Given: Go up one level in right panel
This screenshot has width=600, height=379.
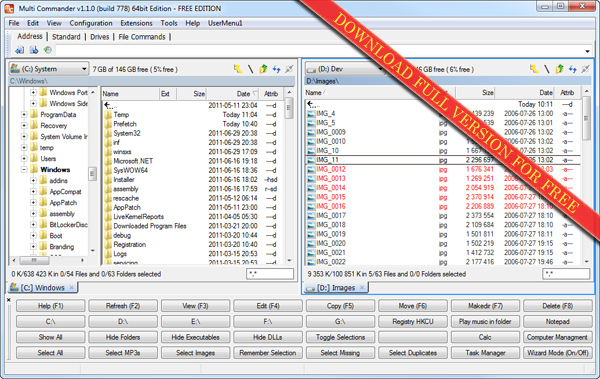Looking at the screenshot, I should pyautogui.click(x=559, y=69).
